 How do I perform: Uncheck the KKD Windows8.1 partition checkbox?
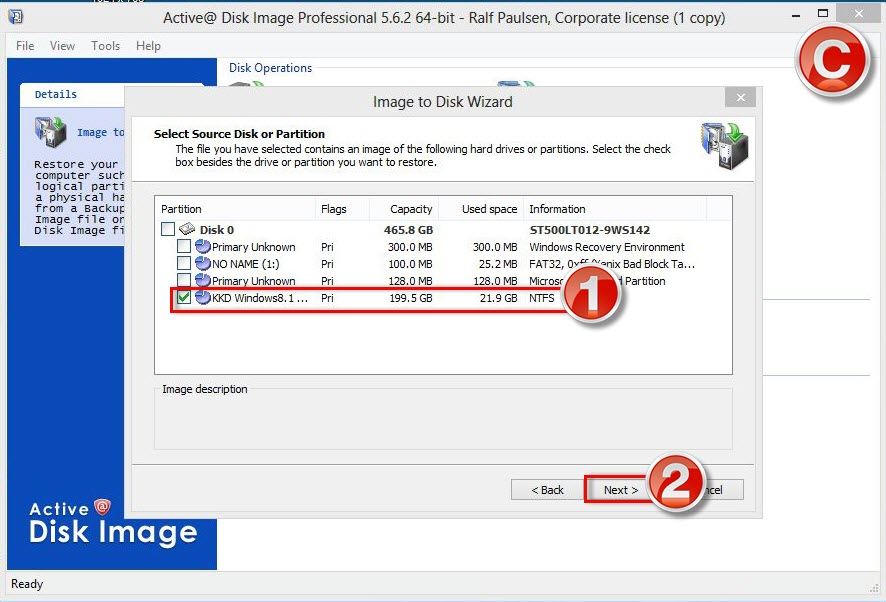(184, 297)
